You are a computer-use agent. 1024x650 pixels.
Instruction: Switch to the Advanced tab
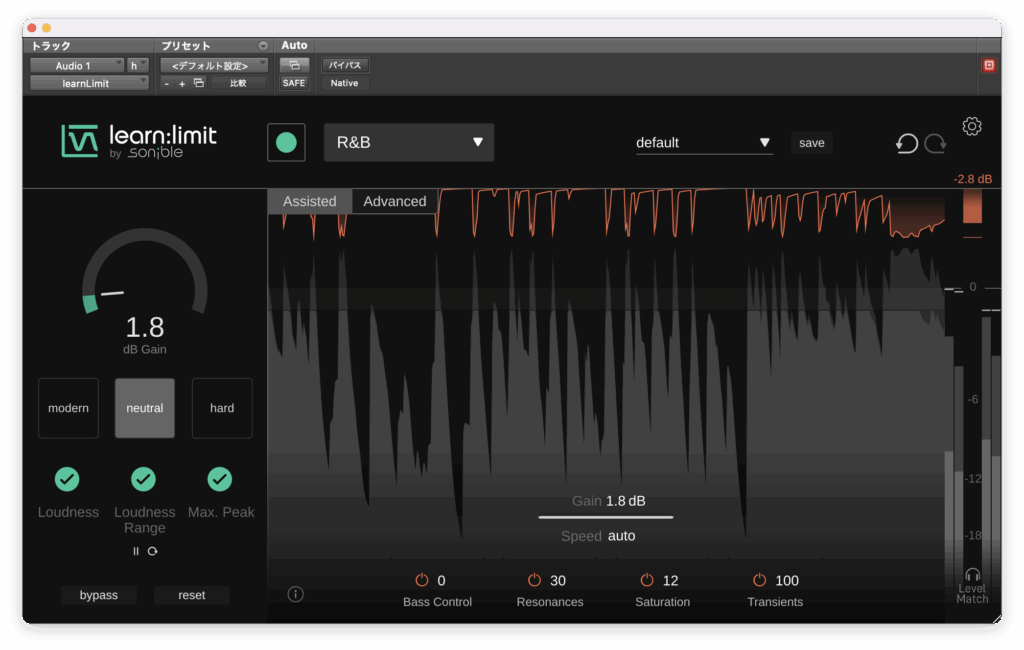(x=394, y=201)
